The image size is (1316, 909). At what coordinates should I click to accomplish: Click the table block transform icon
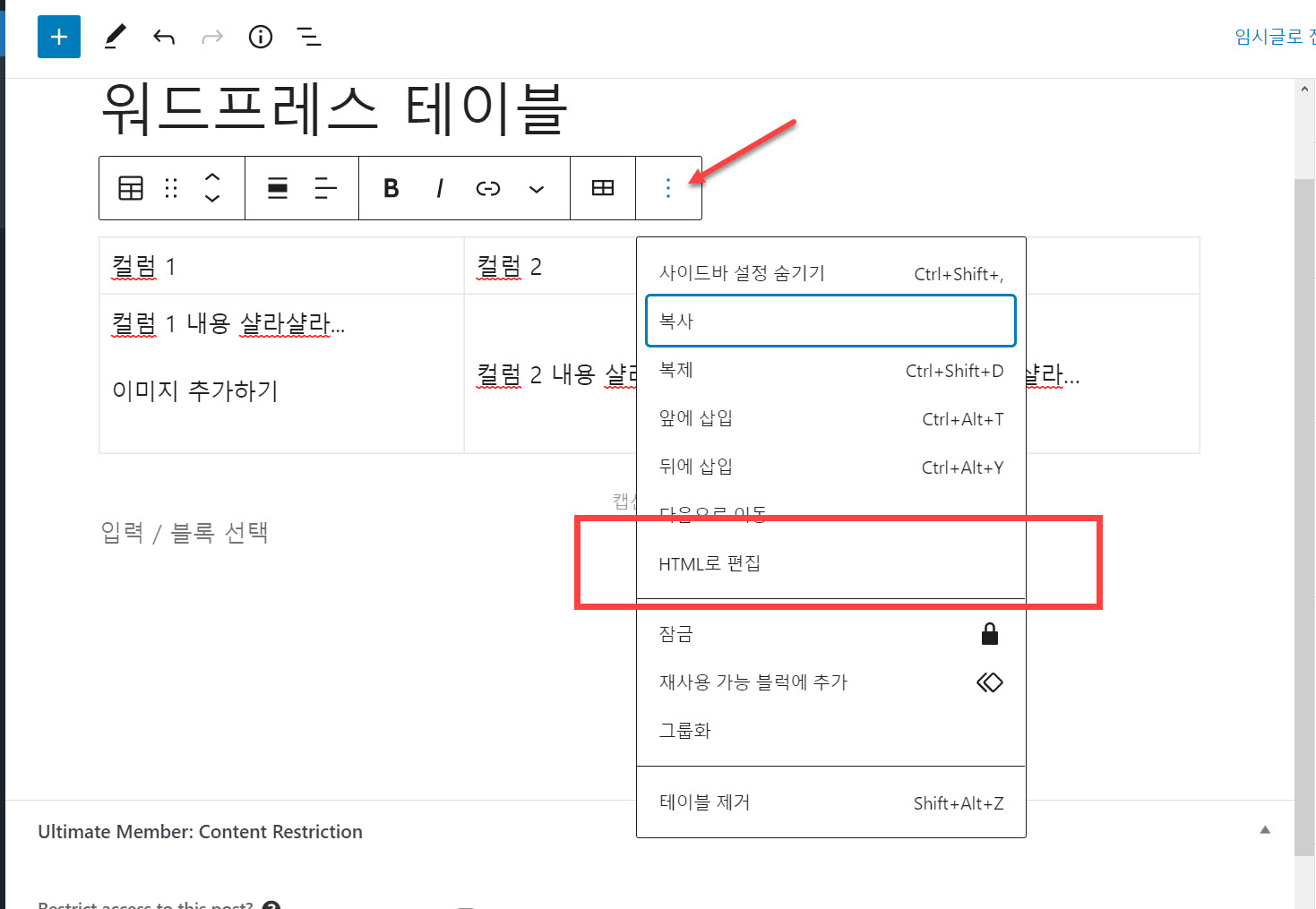click(x=131, y=188)
